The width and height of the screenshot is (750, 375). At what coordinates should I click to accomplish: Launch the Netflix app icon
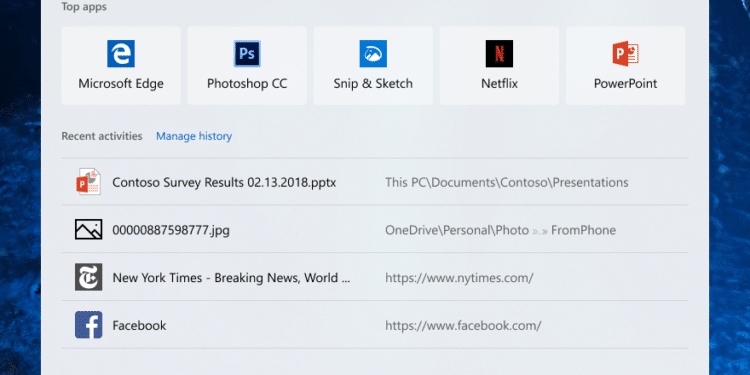pyautogui.click(x=499, y=54)
